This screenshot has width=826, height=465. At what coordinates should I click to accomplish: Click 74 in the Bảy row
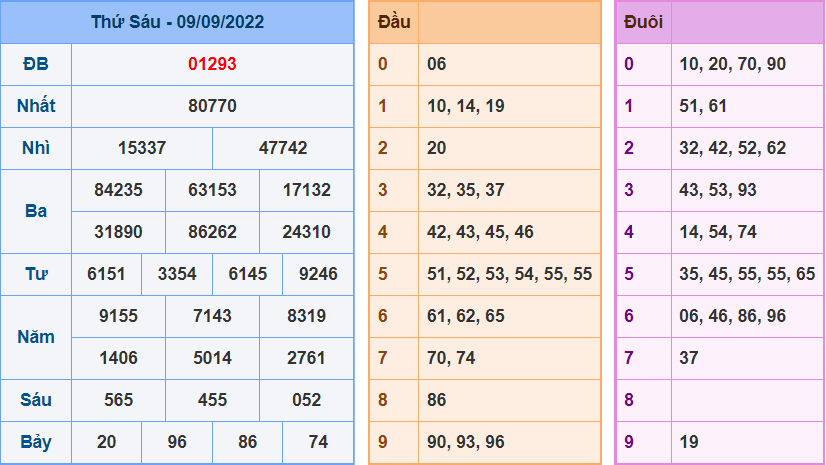(x=318, y=442)
